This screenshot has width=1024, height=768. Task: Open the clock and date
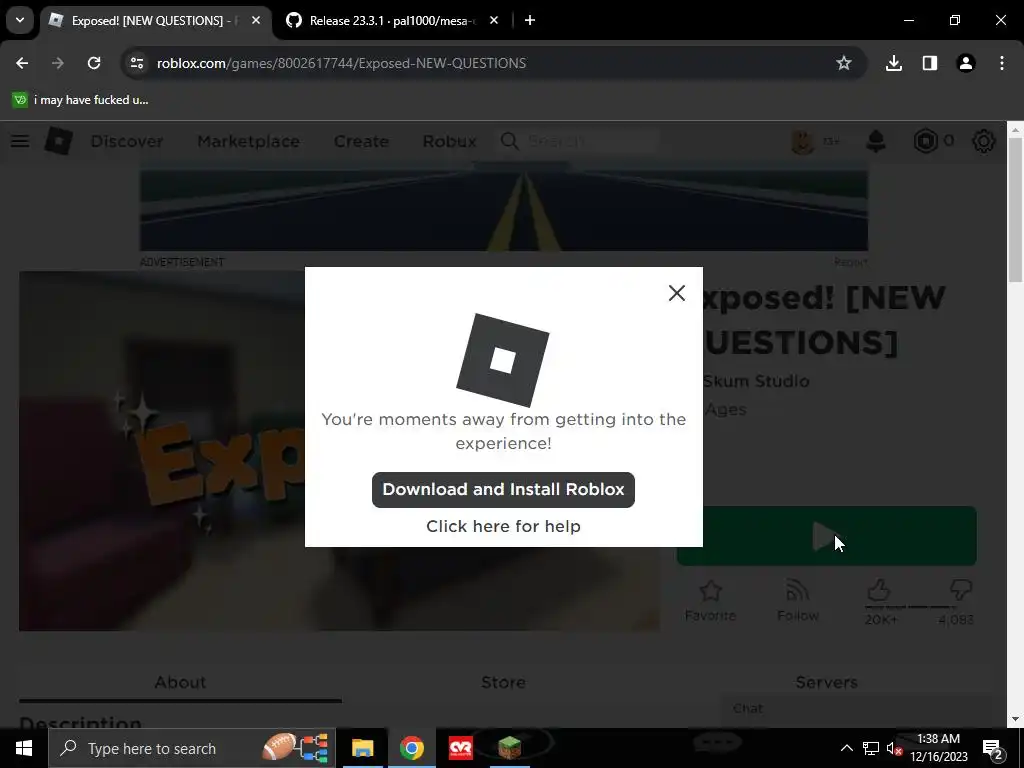coord(938,748)
